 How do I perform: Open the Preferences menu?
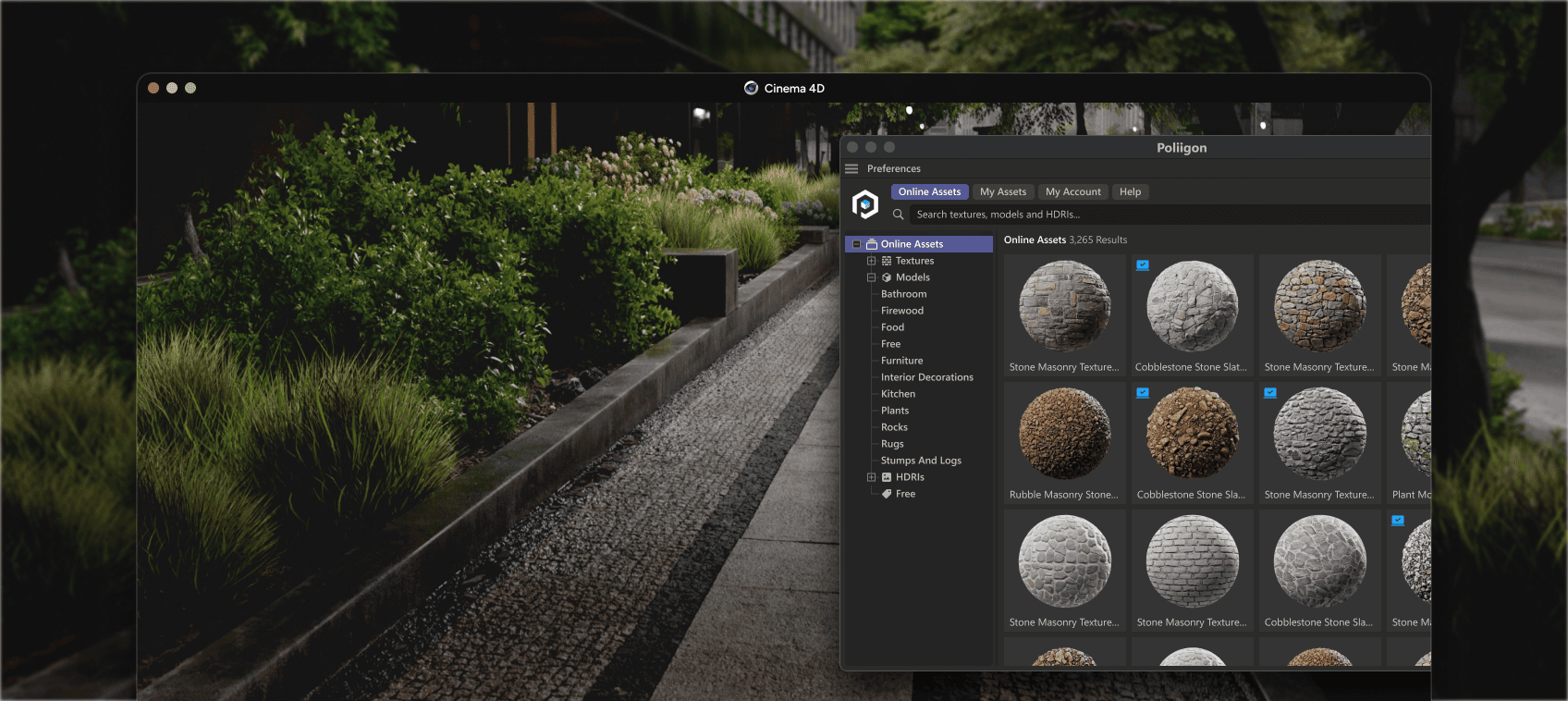894,168
